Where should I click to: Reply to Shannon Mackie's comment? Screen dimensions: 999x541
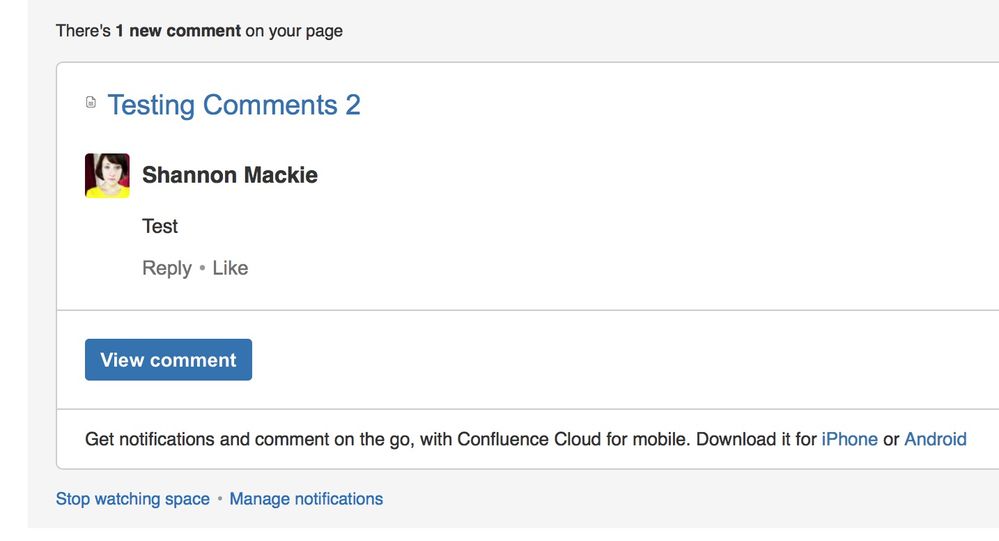coord(167,268)
